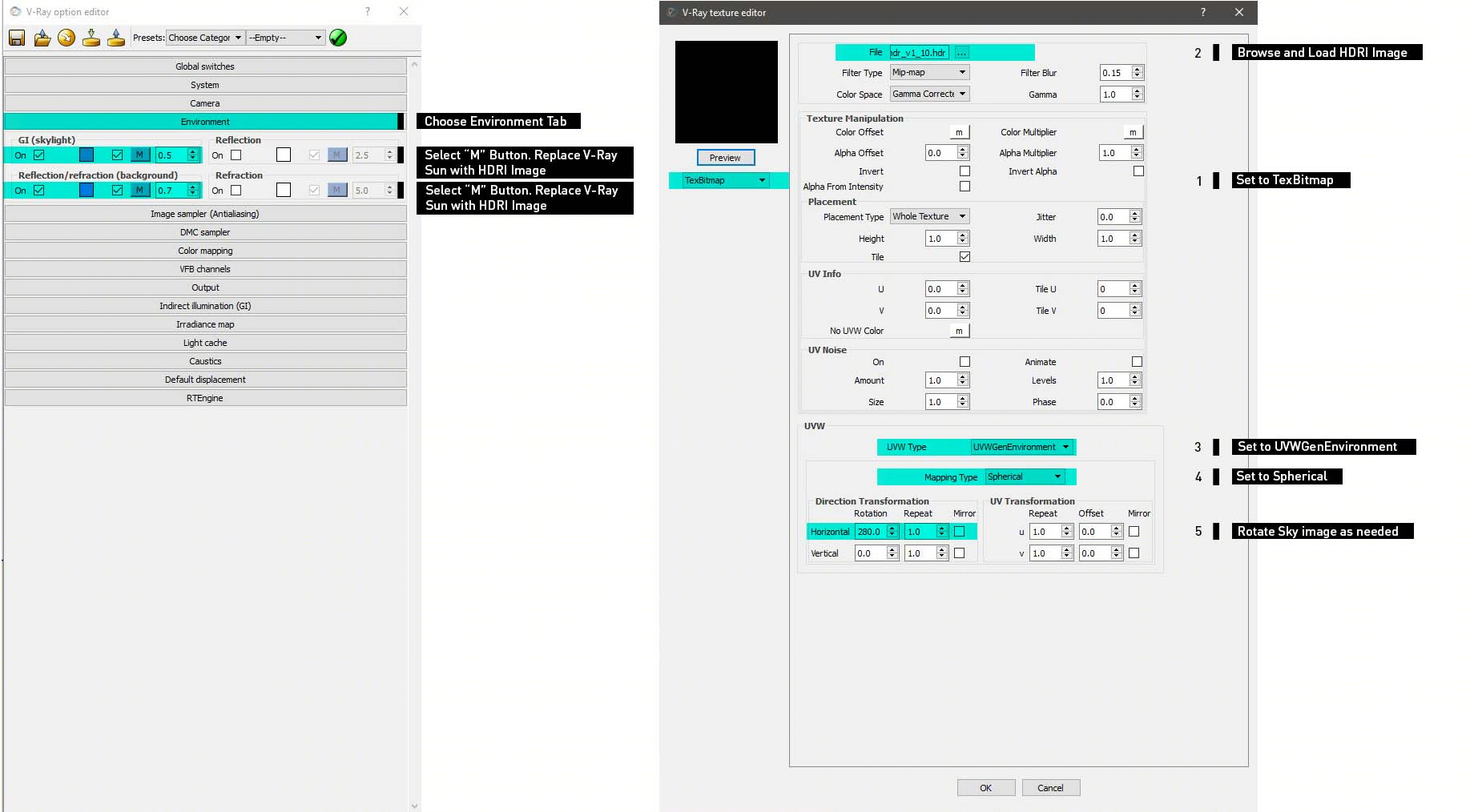
Task: Expand the Mapping Type Spherical dropdown
Action: tap(1025, 476)
